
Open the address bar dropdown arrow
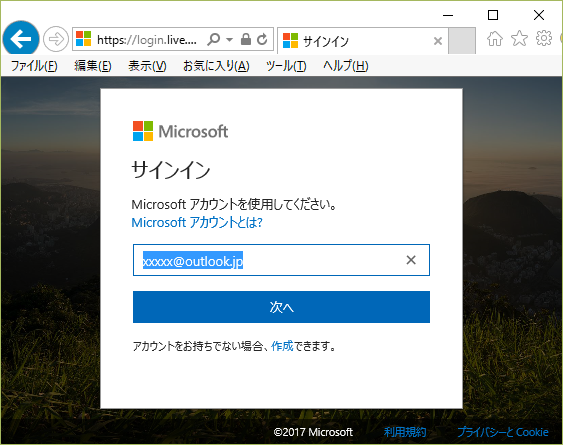pos(229,40)
